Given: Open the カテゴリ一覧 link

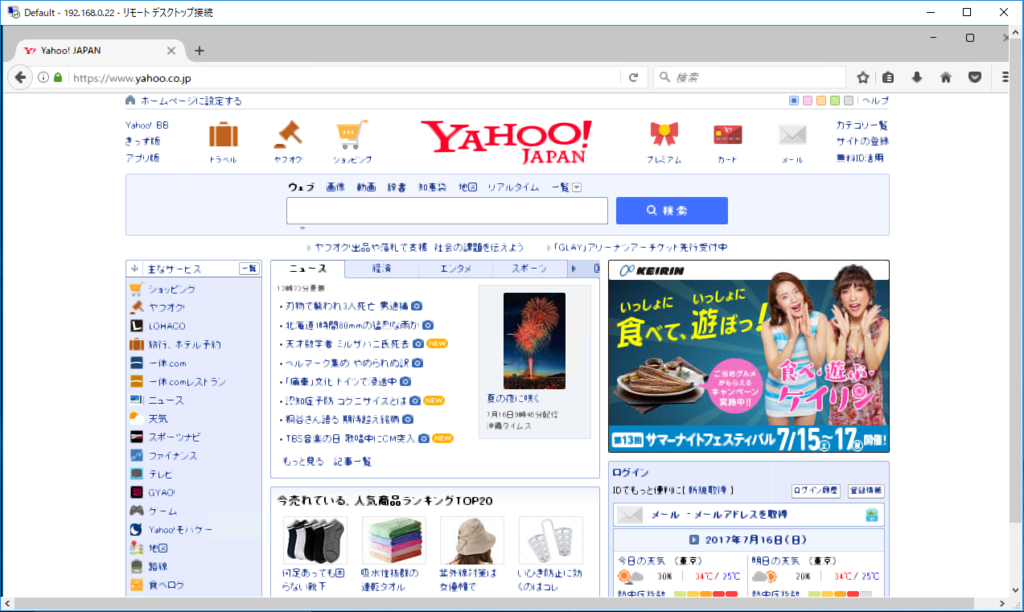Looking at the screenshot, I should click(862, 125).
